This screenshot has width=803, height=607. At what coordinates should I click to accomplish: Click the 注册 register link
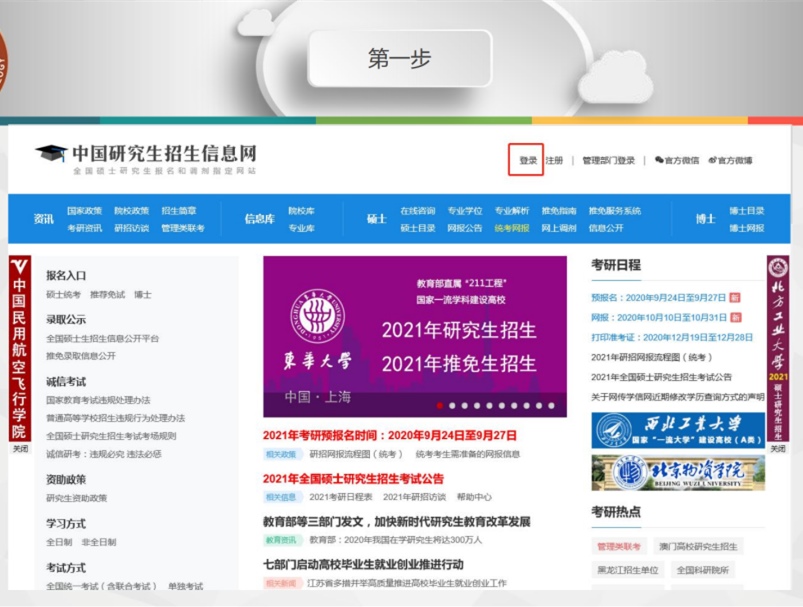[554, 160]
